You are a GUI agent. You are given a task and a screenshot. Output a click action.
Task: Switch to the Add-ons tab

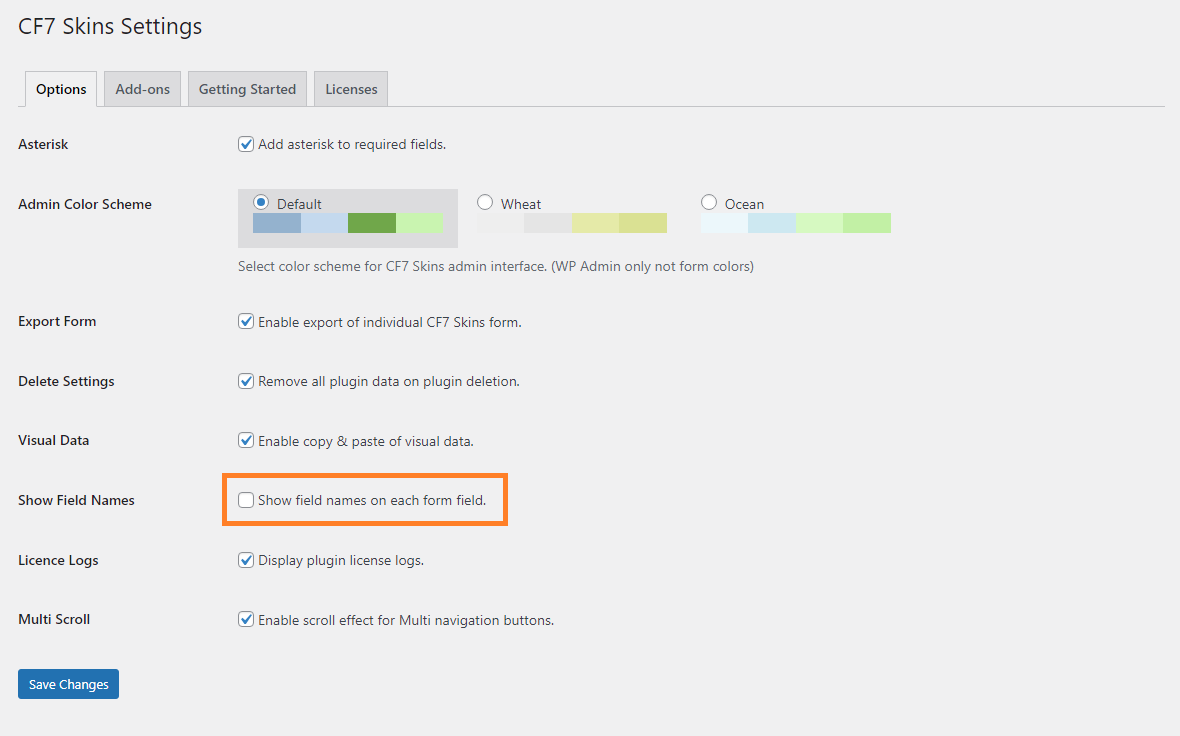pos(142,89)
